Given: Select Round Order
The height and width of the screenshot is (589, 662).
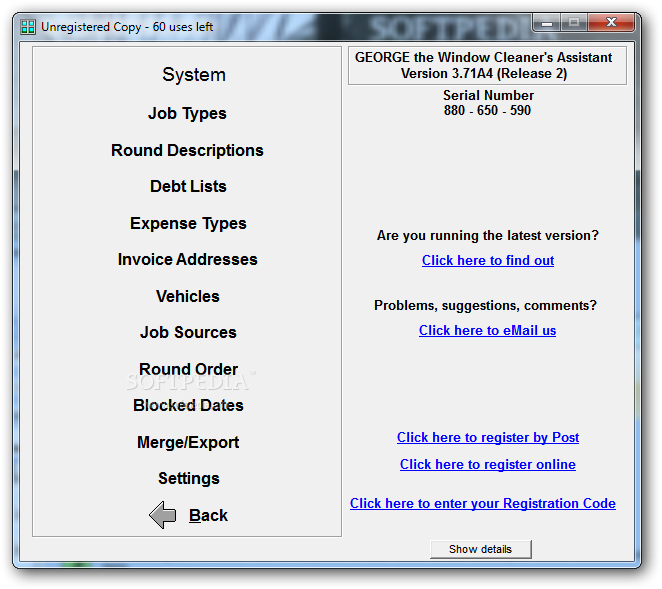Looking at the screenshot, I should (x=188, y=369).
